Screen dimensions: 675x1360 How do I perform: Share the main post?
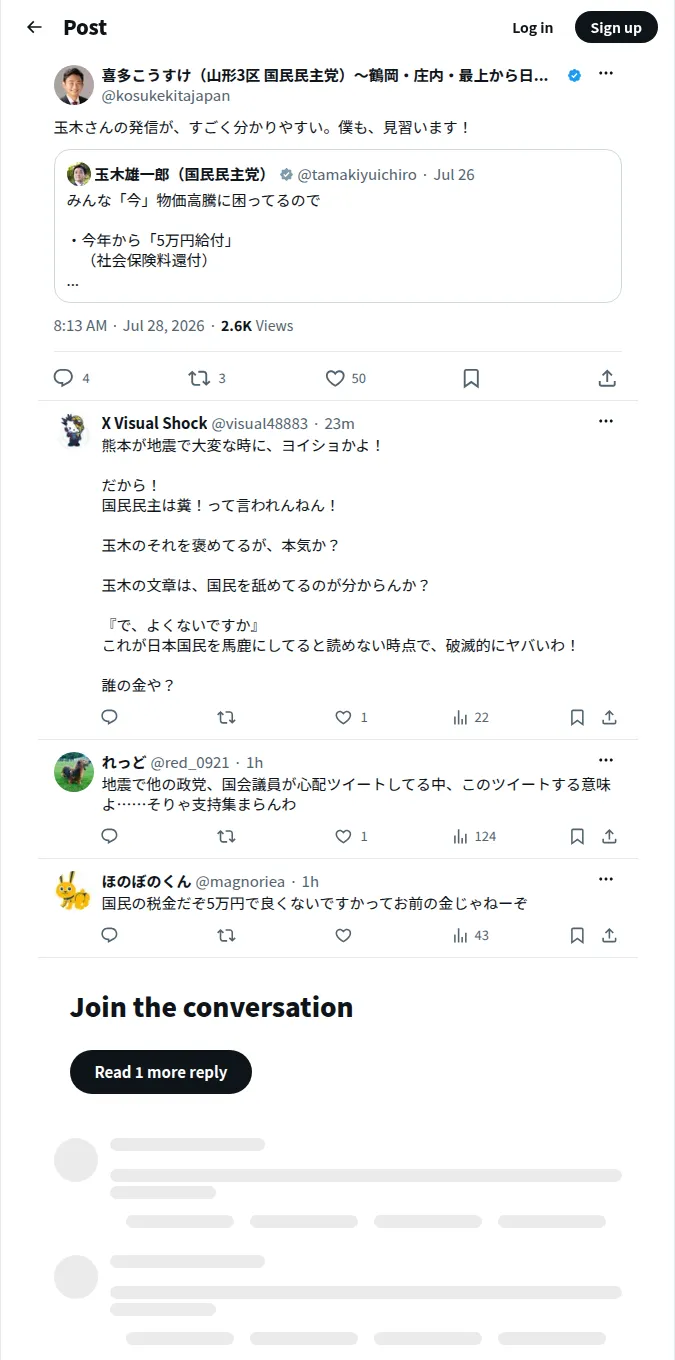pyautogui.click(x=607, y=378)
